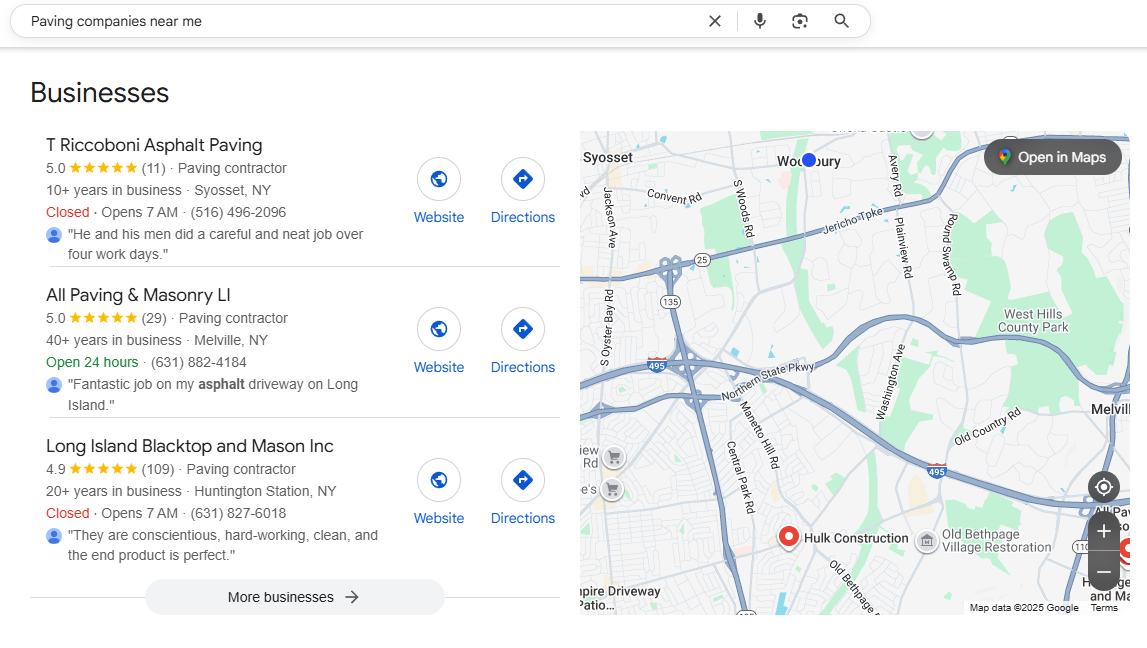Zoom in on the map
The height and width of the screenshot is (648, 1147).
[x=1104, y=531]
